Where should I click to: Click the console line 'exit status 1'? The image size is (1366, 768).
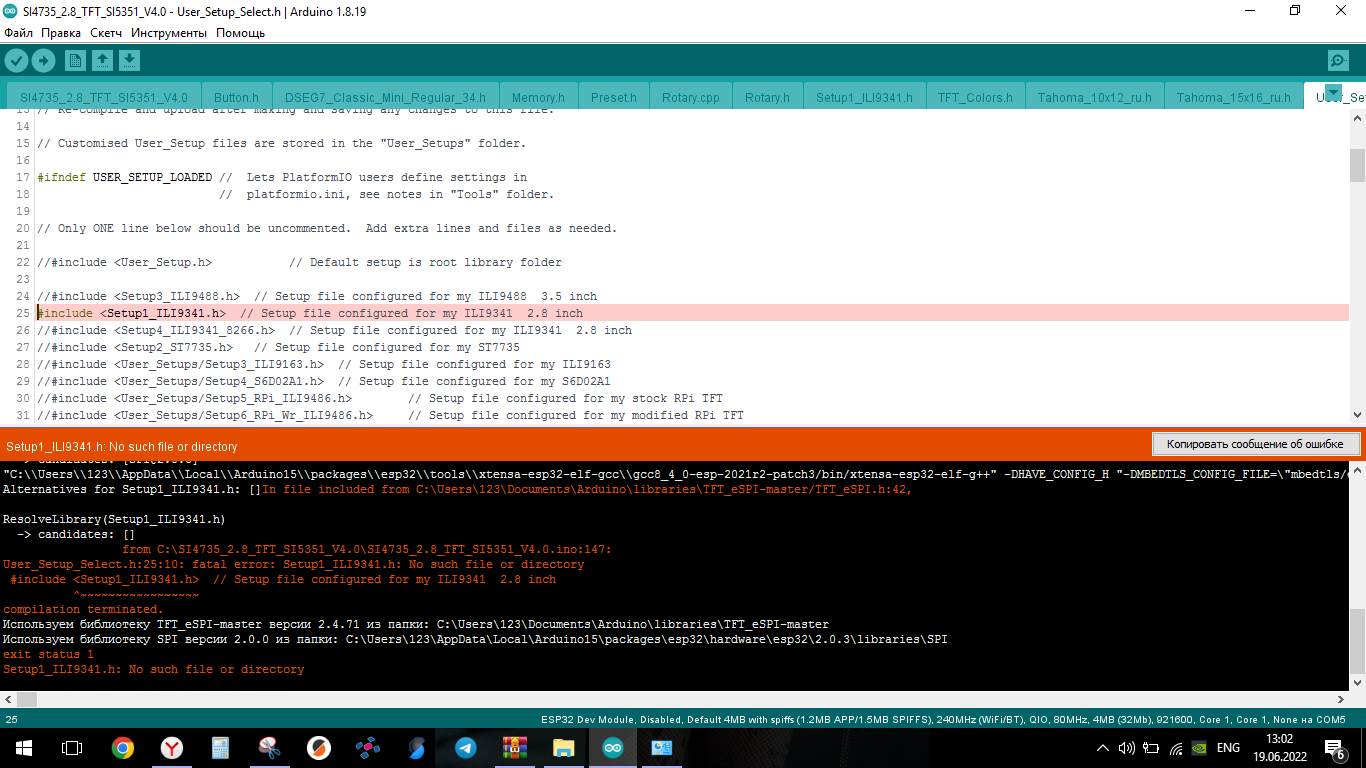click(x=48, y=654)
